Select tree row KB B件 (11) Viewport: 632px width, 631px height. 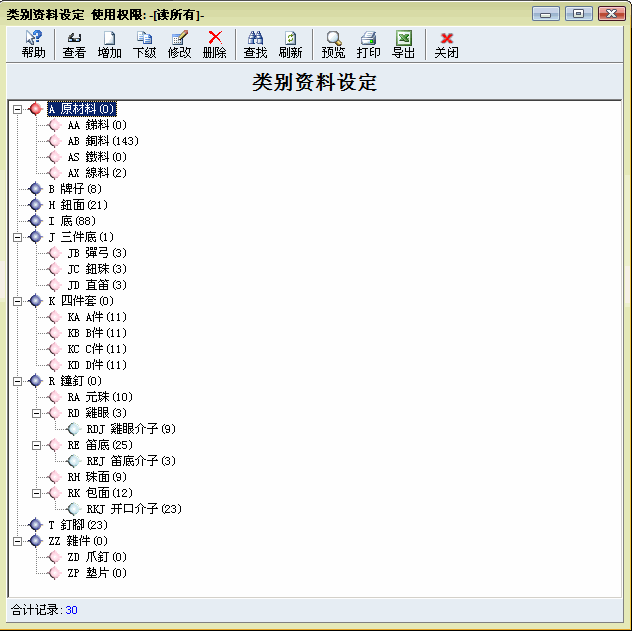[97, 333]
